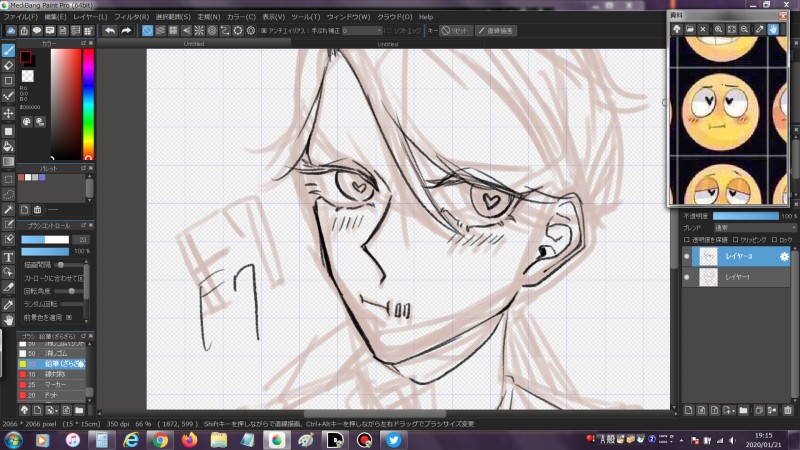Viewport: 800px width, 450px height.
Task: Open the フィルタ(R) menu
Action: click(x=131, y=17)
